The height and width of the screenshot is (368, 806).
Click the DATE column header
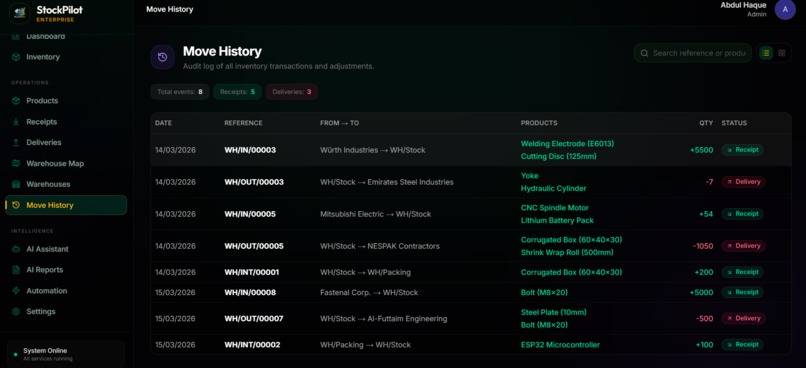[163, 123]
